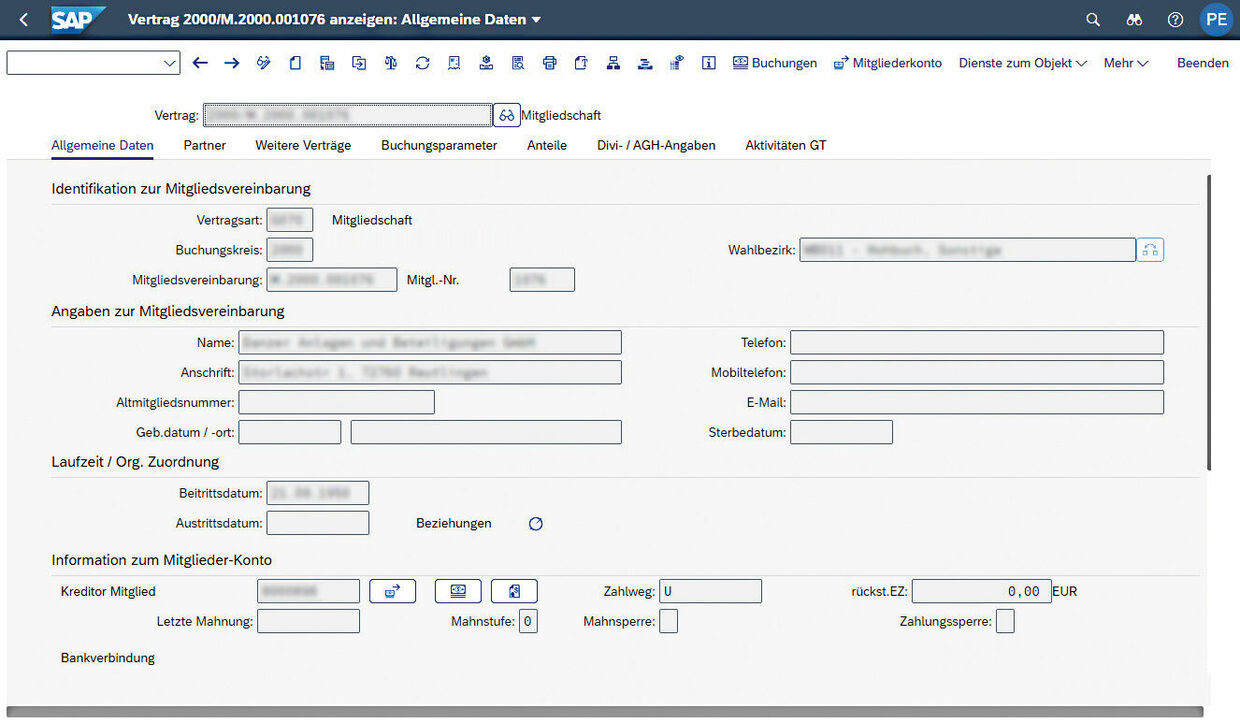This screenshot has width=1240, height=723.
Task: Open the command field dropdown
Action: click(169, 63)
